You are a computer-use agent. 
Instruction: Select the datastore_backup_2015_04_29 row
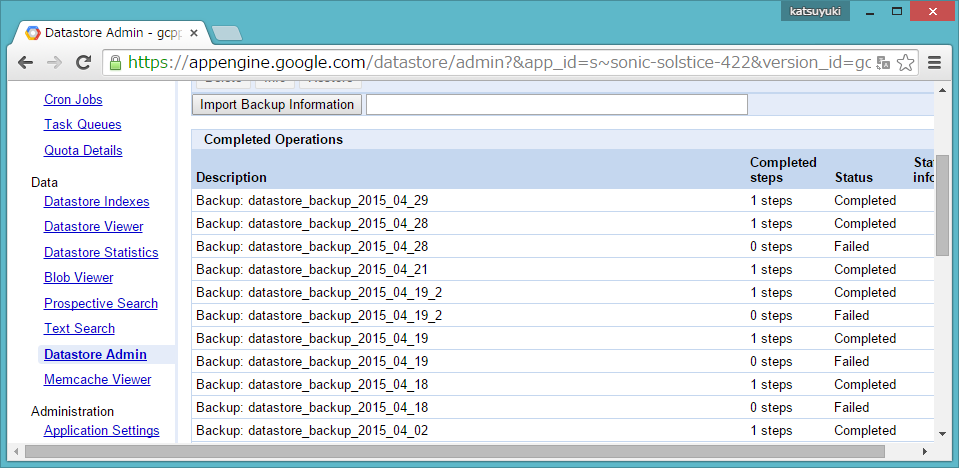(x=563, y=201)
